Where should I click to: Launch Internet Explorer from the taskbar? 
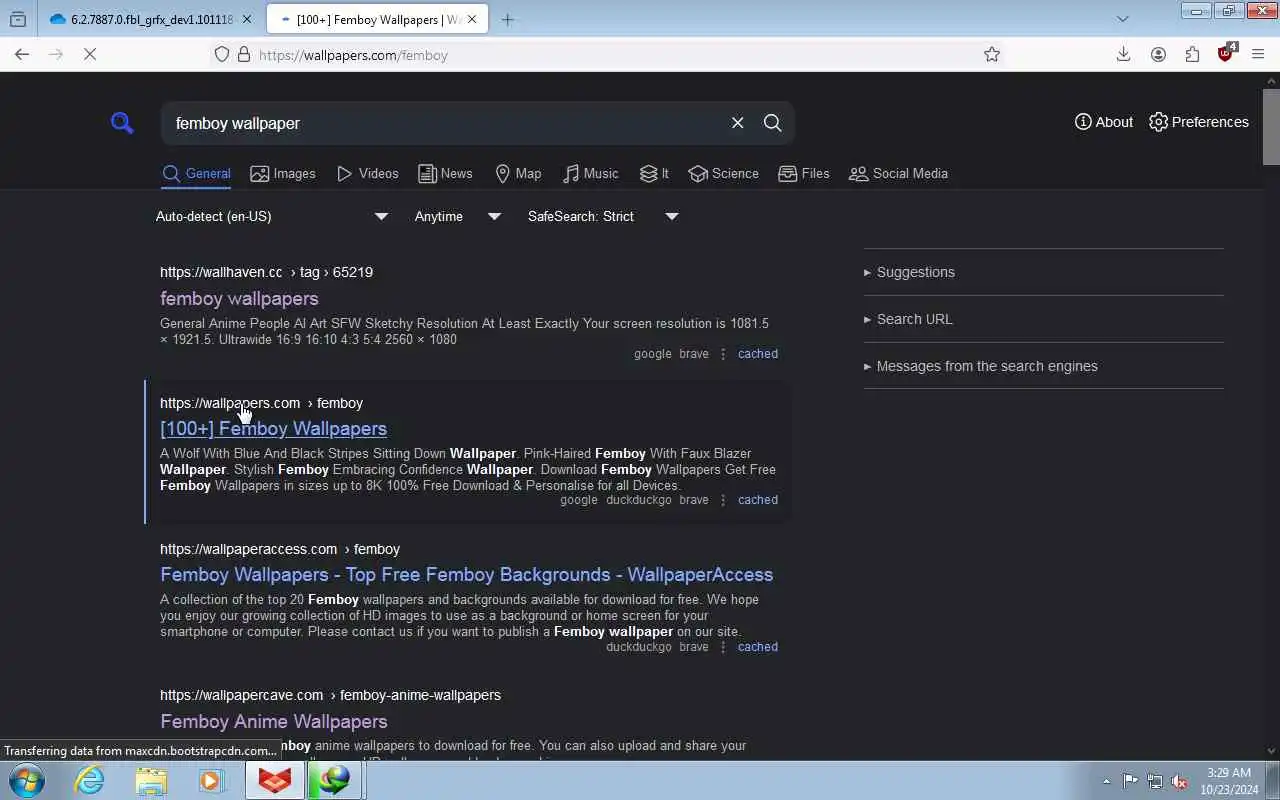tap(90, 780)
